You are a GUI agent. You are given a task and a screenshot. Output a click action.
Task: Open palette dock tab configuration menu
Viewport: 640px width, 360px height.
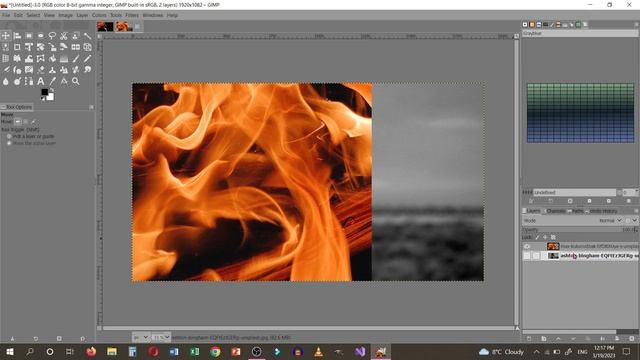click(x=636, y=24)
